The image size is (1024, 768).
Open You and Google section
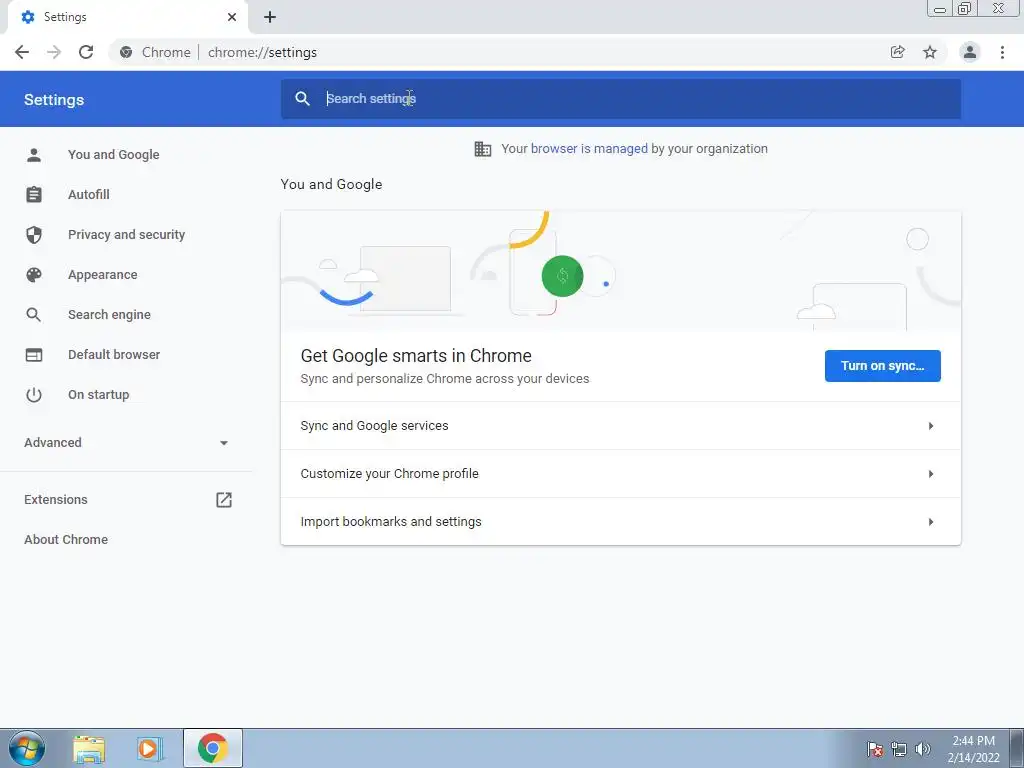(x=114, y=155)
